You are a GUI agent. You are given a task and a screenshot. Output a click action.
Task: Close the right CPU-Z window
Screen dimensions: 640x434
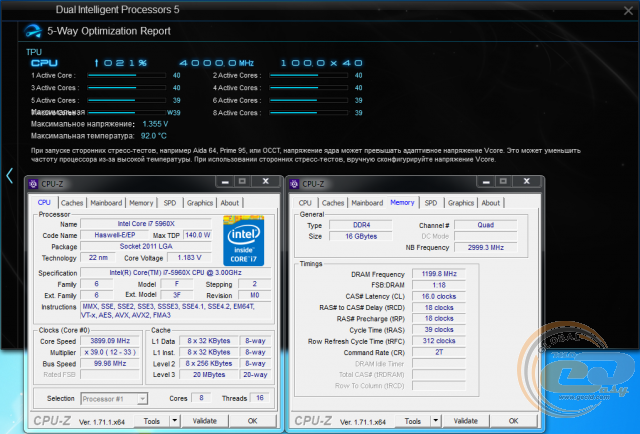point(527,182)
